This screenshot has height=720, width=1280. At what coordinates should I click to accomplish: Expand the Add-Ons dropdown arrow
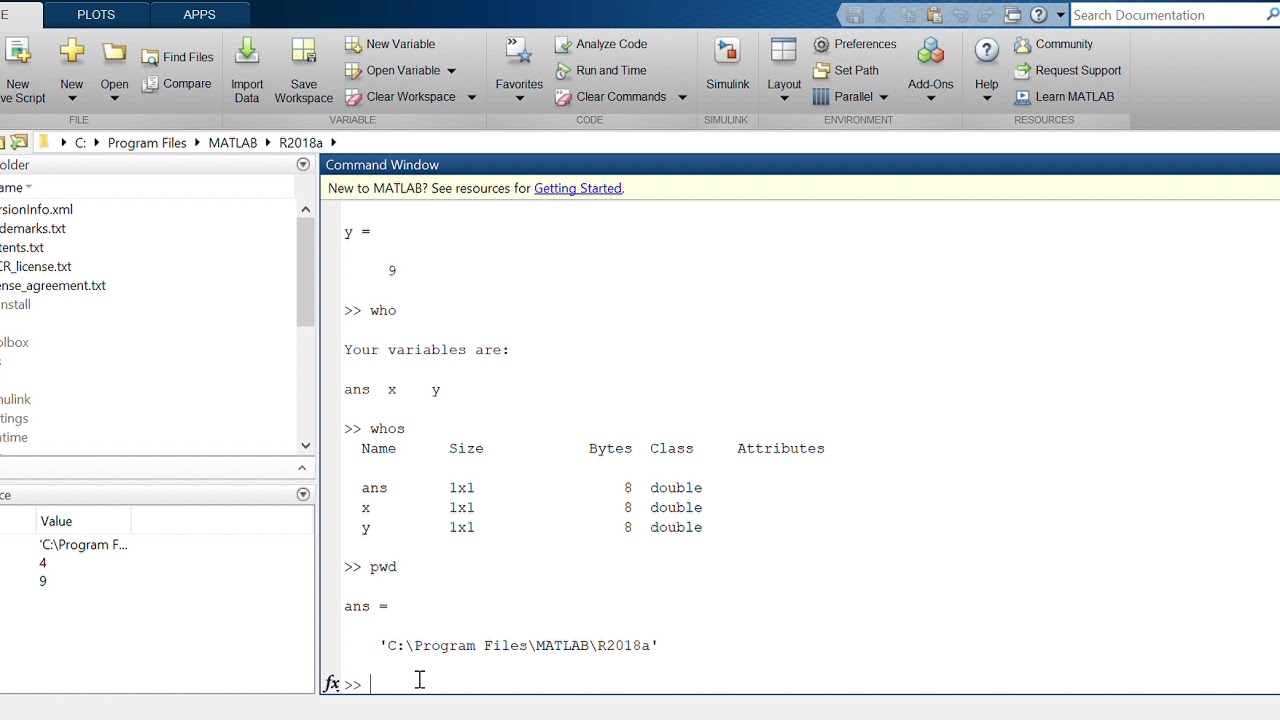930,98
